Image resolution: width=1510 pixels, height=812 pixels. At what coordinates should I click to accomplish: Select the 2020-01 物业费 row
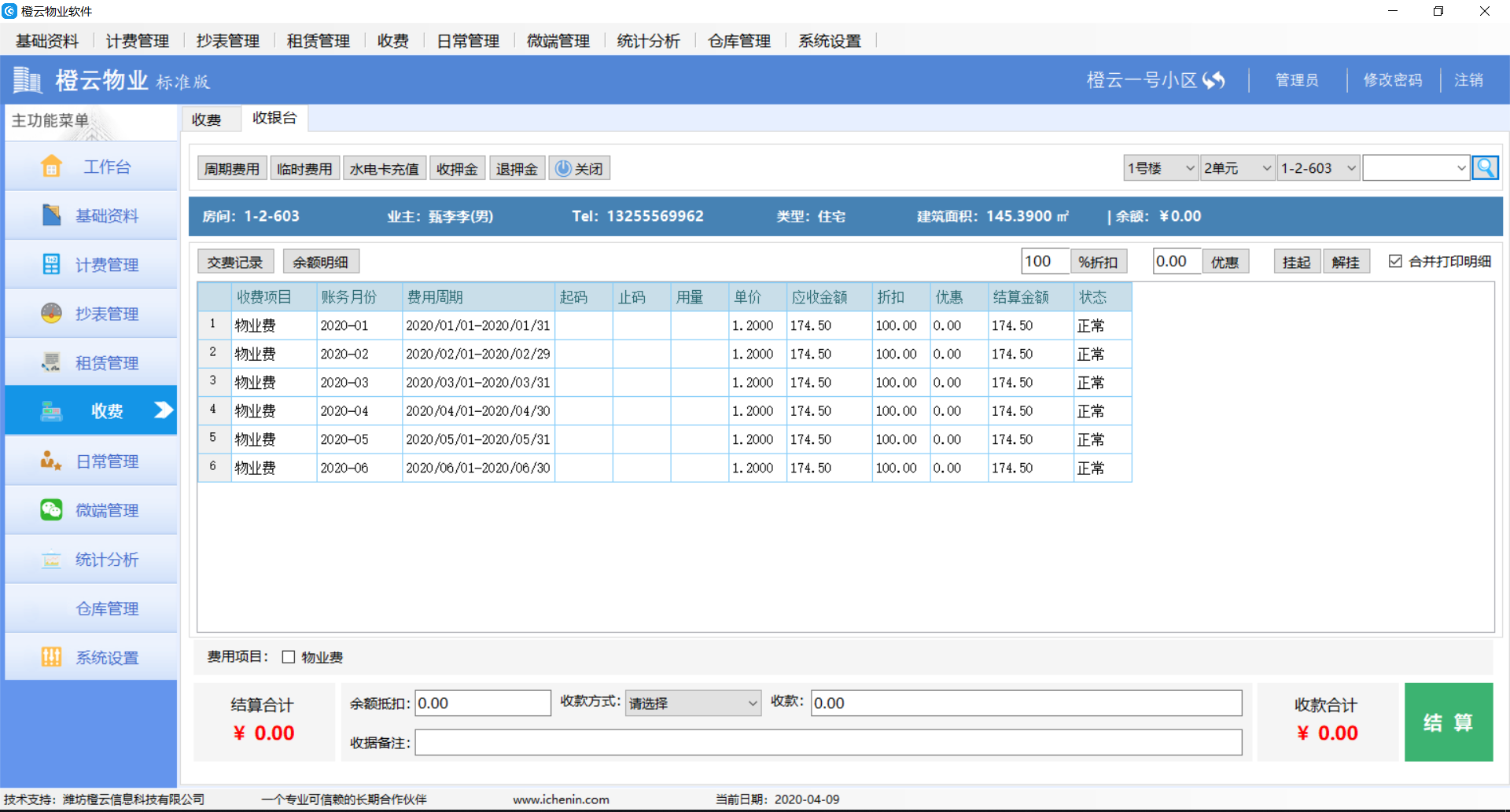[665, 325]
